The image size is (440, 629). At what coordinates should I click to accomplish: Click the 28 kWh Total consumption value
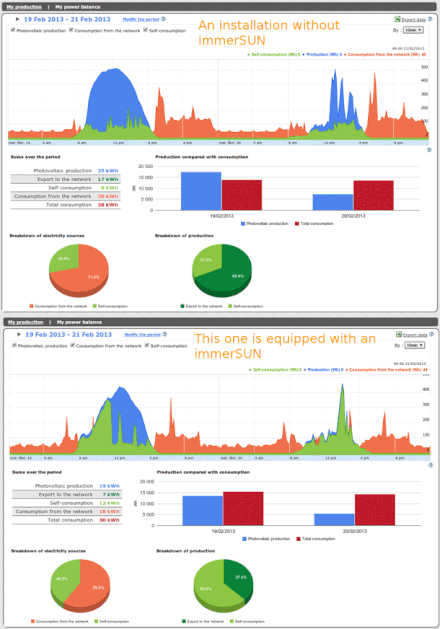point(108,205)
